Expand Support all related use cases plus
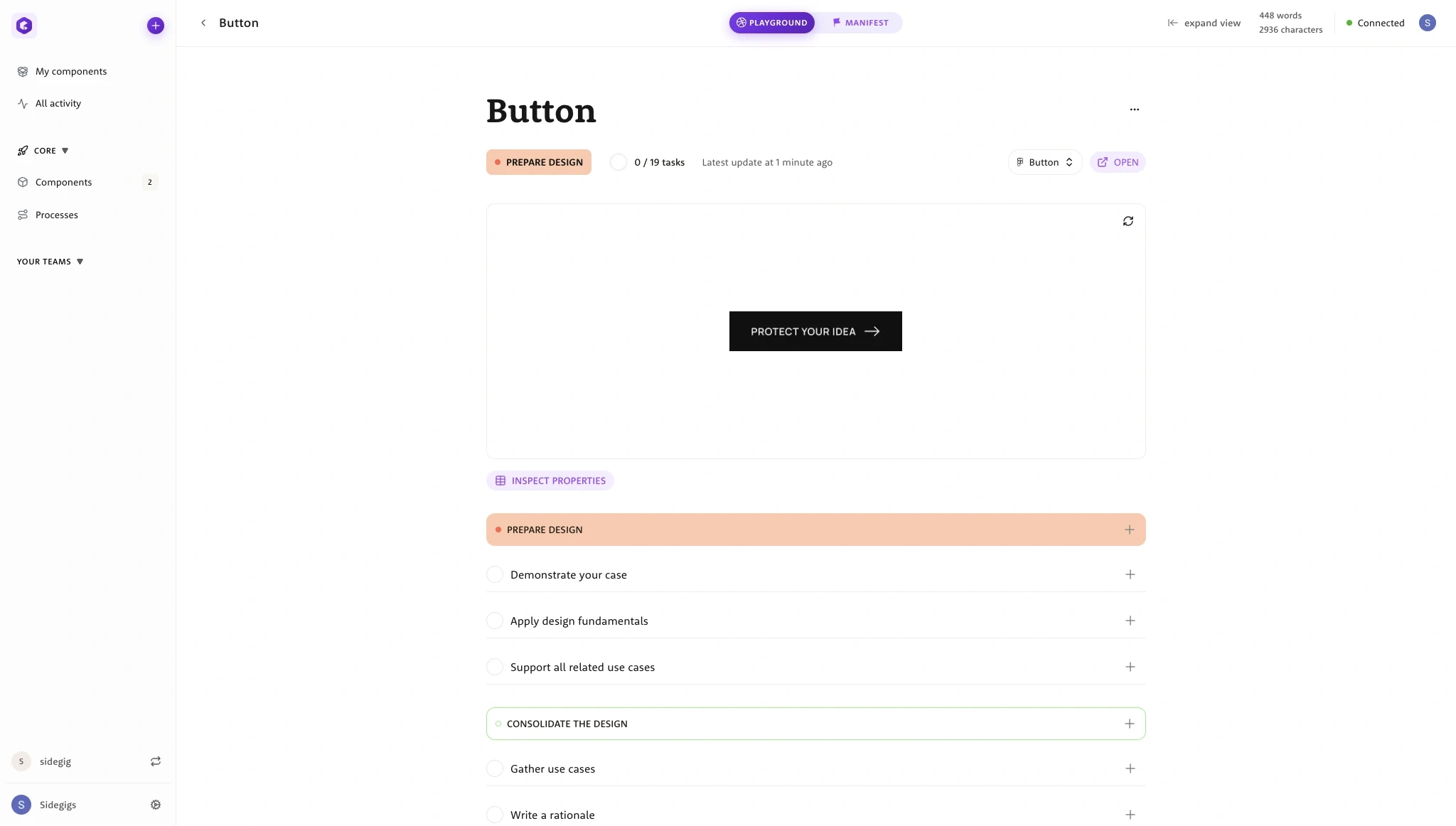The image size is (1456, 826). click(1130, 667)
